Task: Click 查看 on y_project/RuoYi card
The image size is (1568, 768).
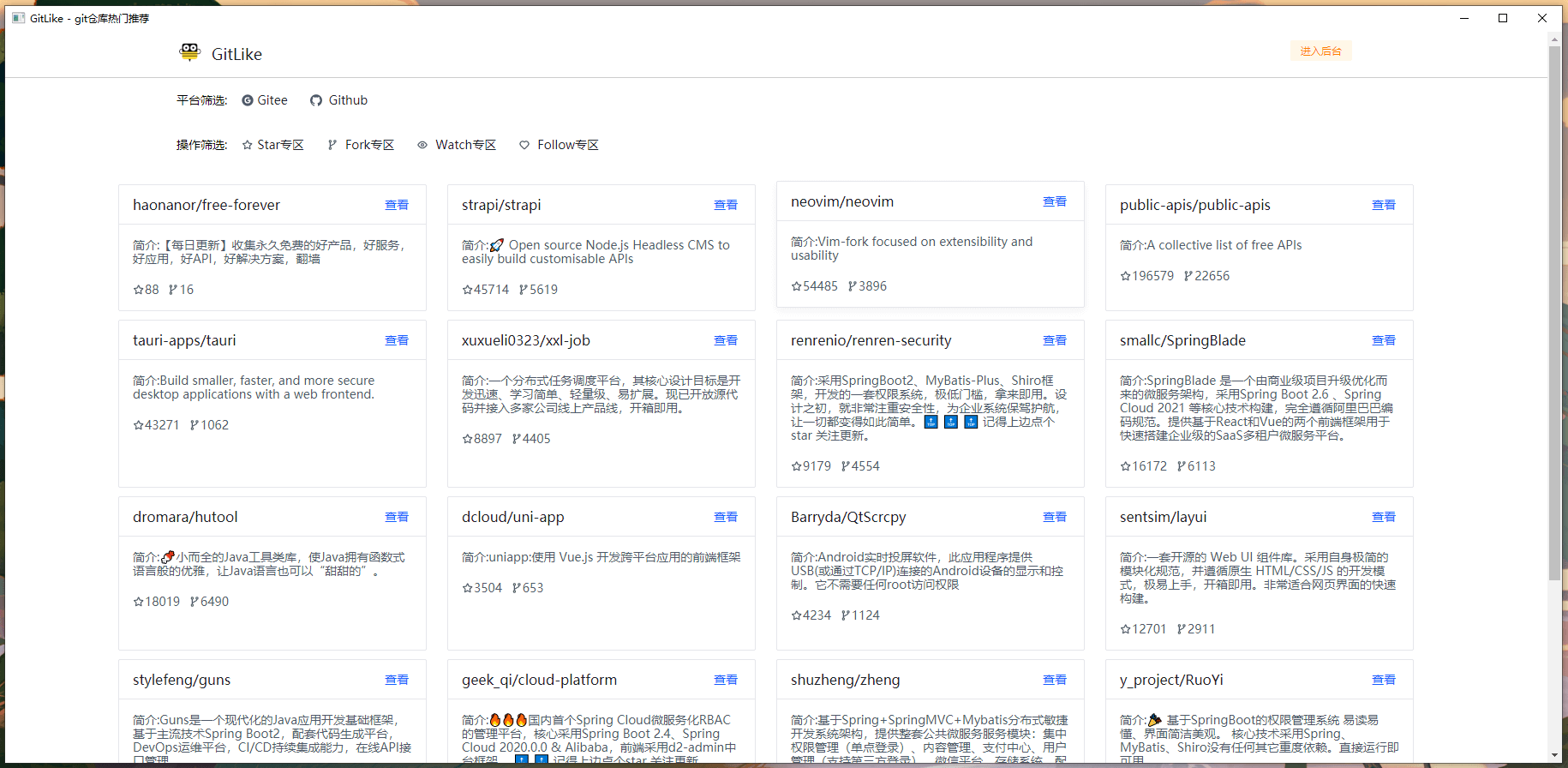Action: point(1384,680)
